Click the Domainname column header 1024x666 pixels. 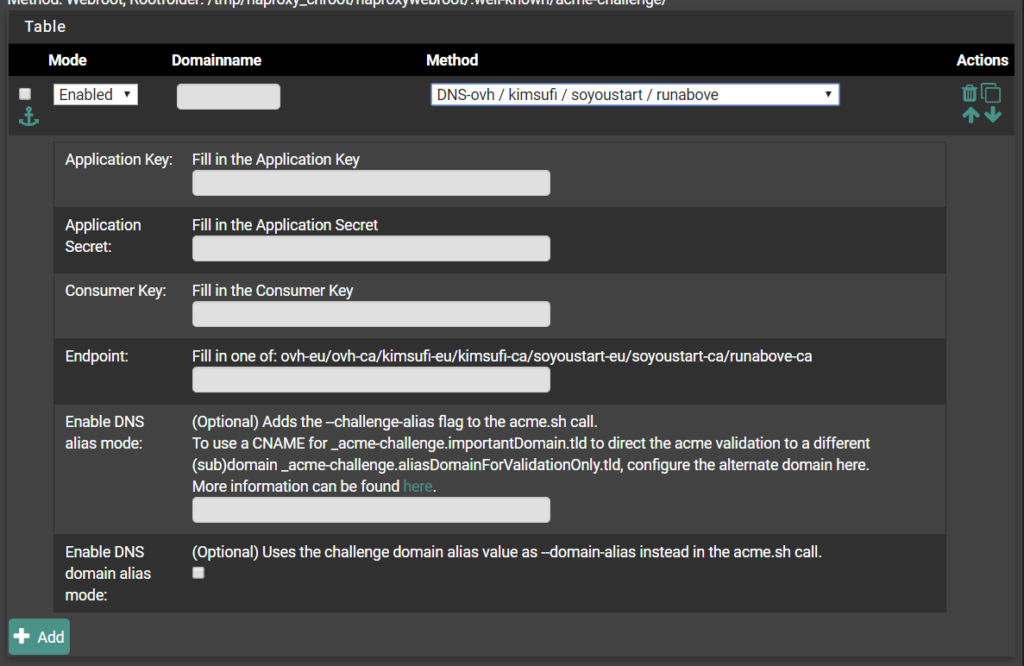pos(216,60)
